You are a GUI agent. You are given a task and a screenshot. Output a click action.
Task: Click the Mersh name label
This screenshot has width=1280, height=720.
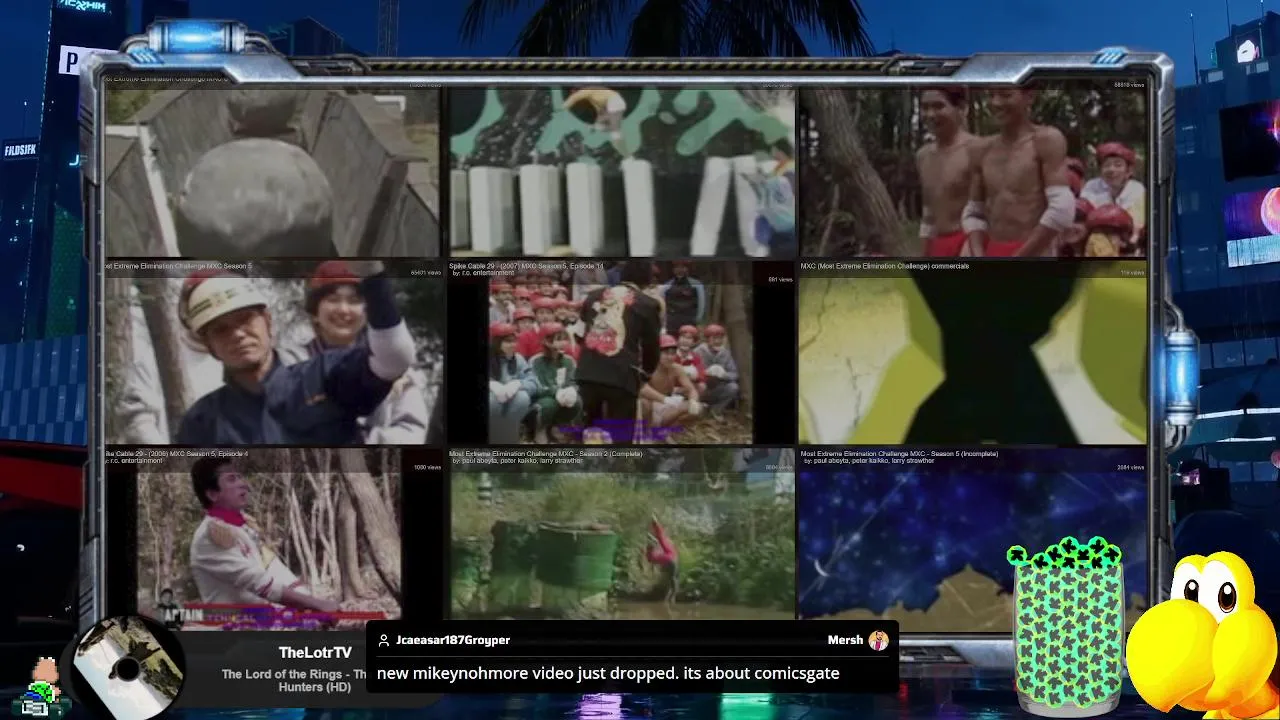[845, 640]
